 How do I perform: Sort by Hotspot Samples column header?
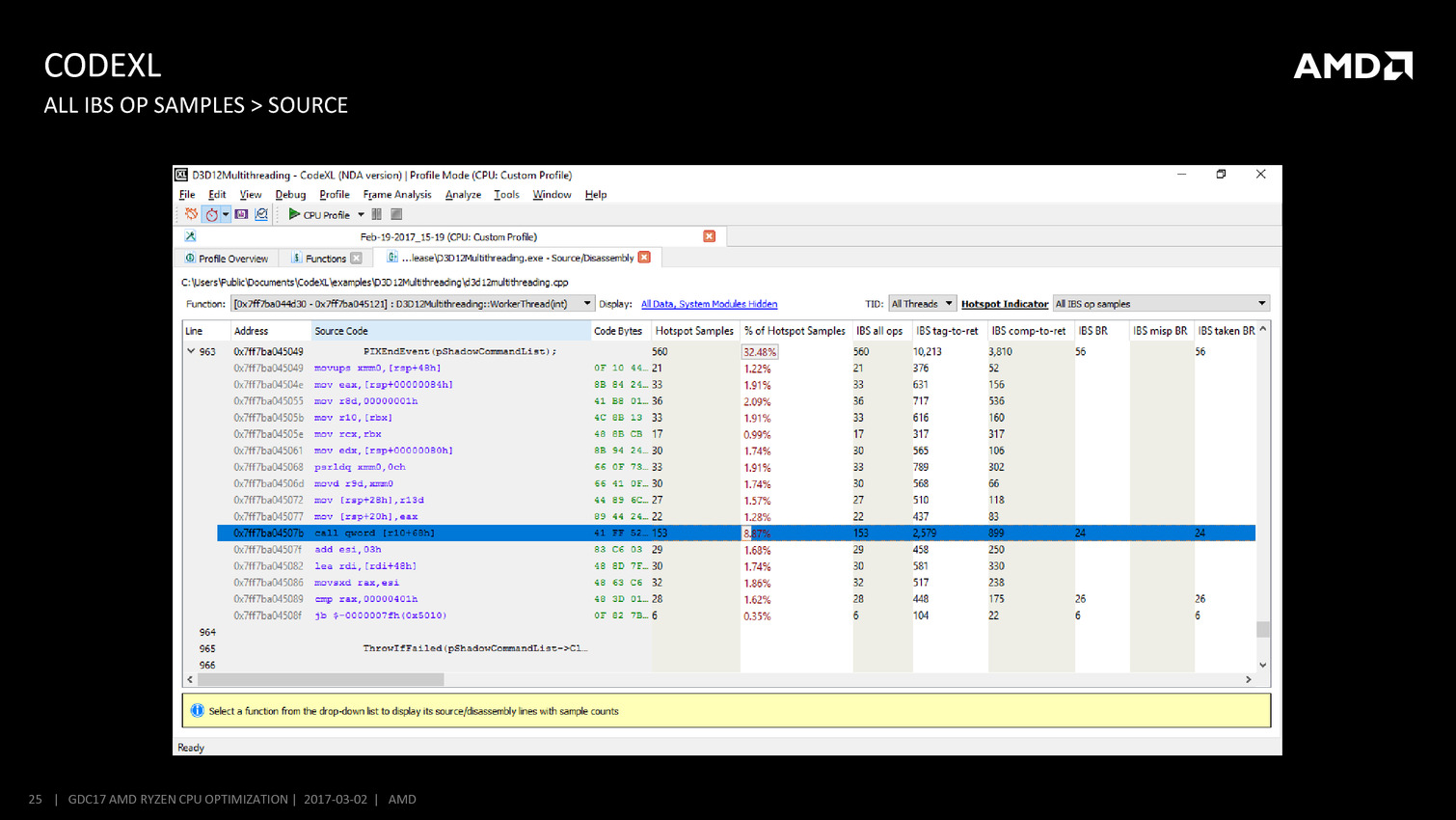[x=694, y=331]
